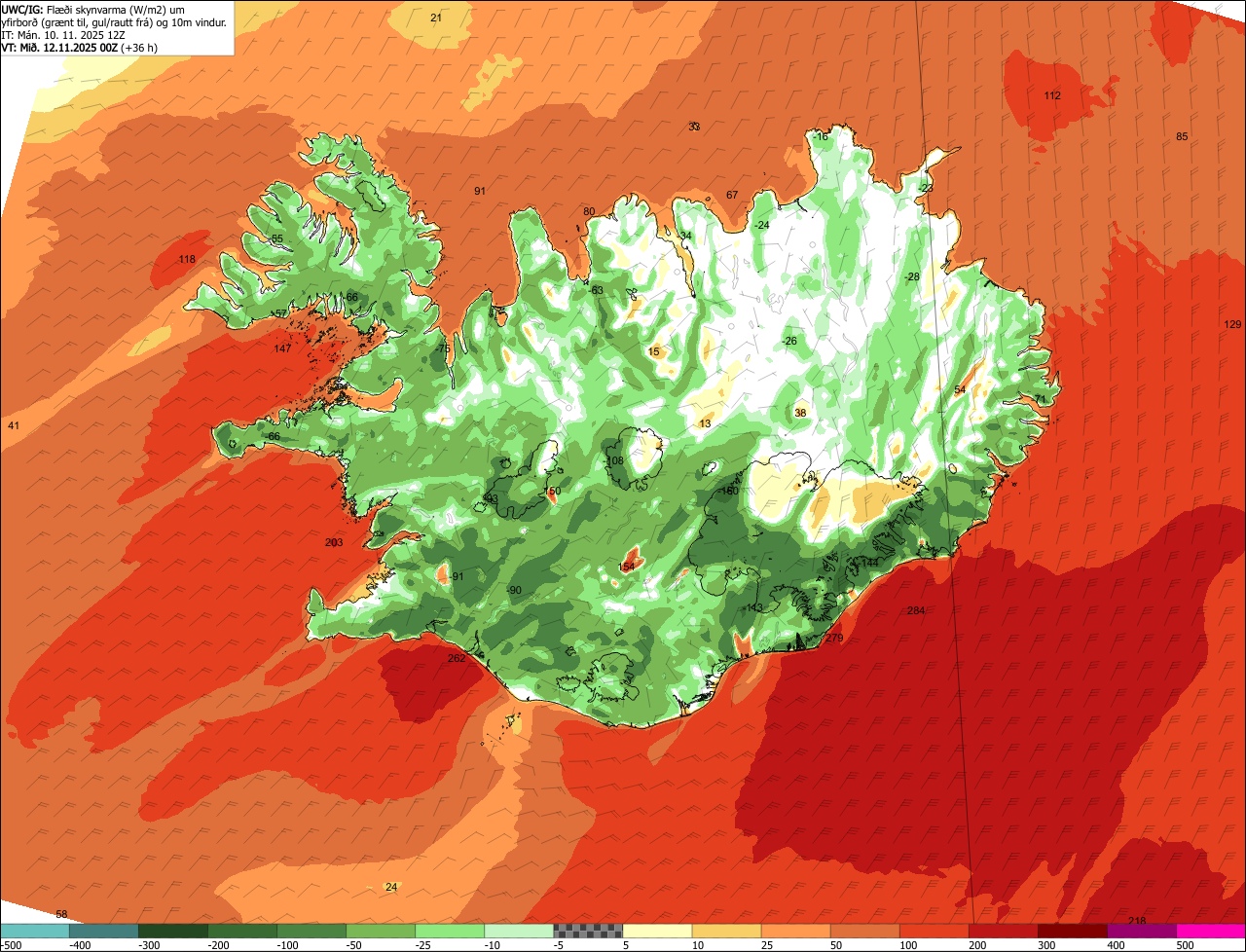Select the dark maroon 300 to 400 swatch

pyautogui.click(x=1073, y=930)
